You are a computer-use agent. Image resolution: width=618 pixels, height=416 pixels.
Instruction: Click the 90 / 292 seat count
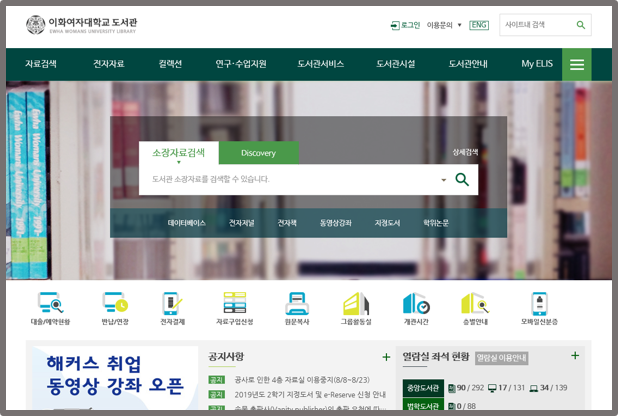(466, 388)
